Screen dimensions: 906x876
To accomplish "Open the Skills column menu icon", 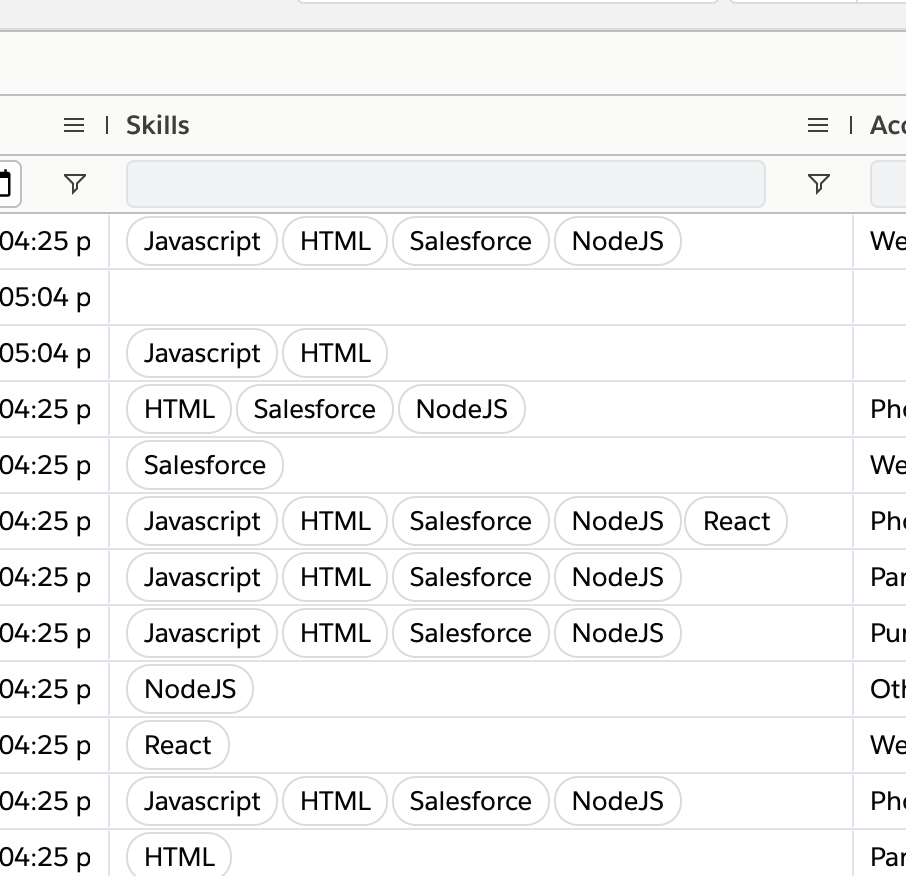I will pyautogui.click(x=817, y=125).
